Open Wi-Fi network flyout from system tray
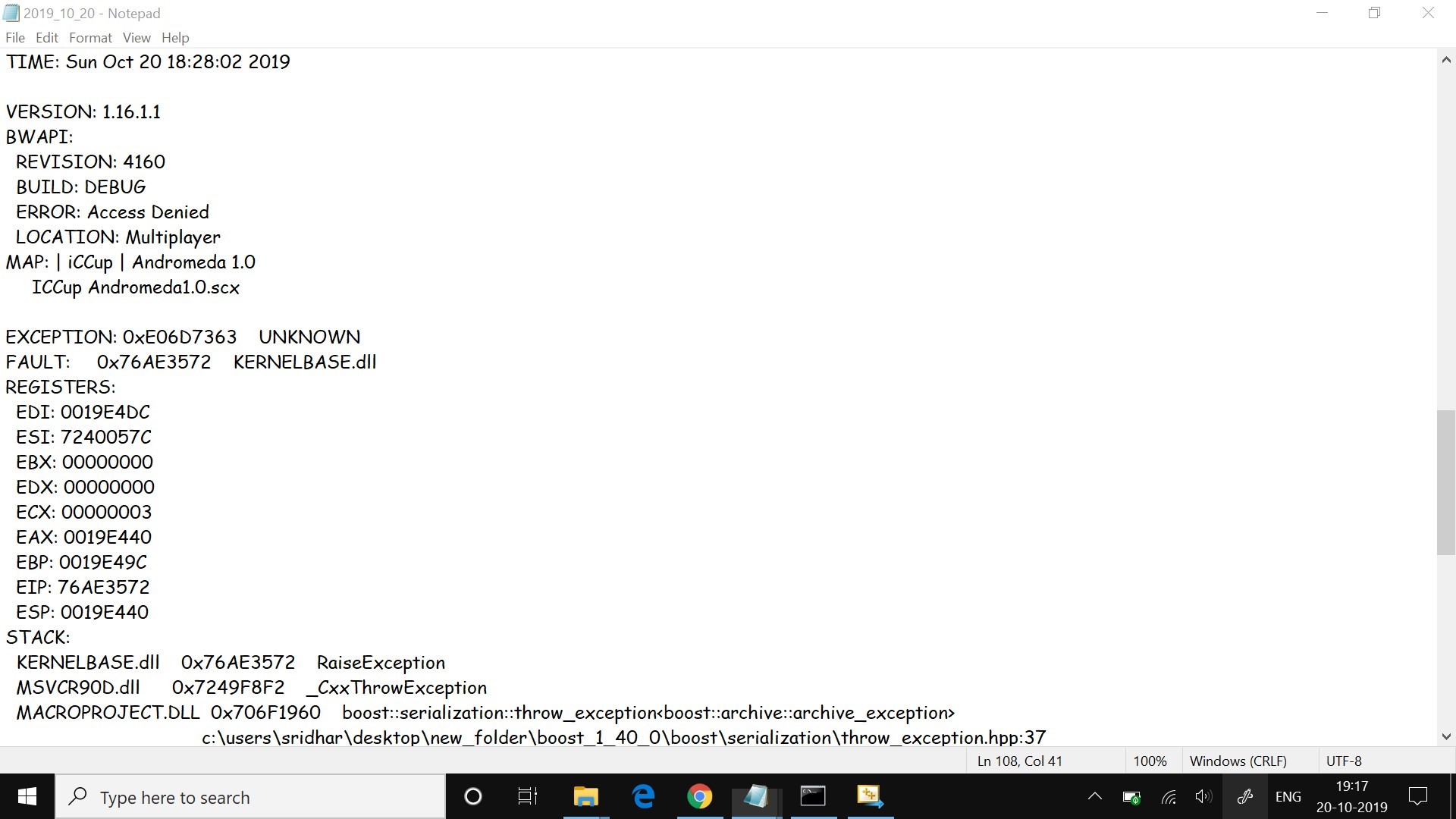 (1168, 796)
